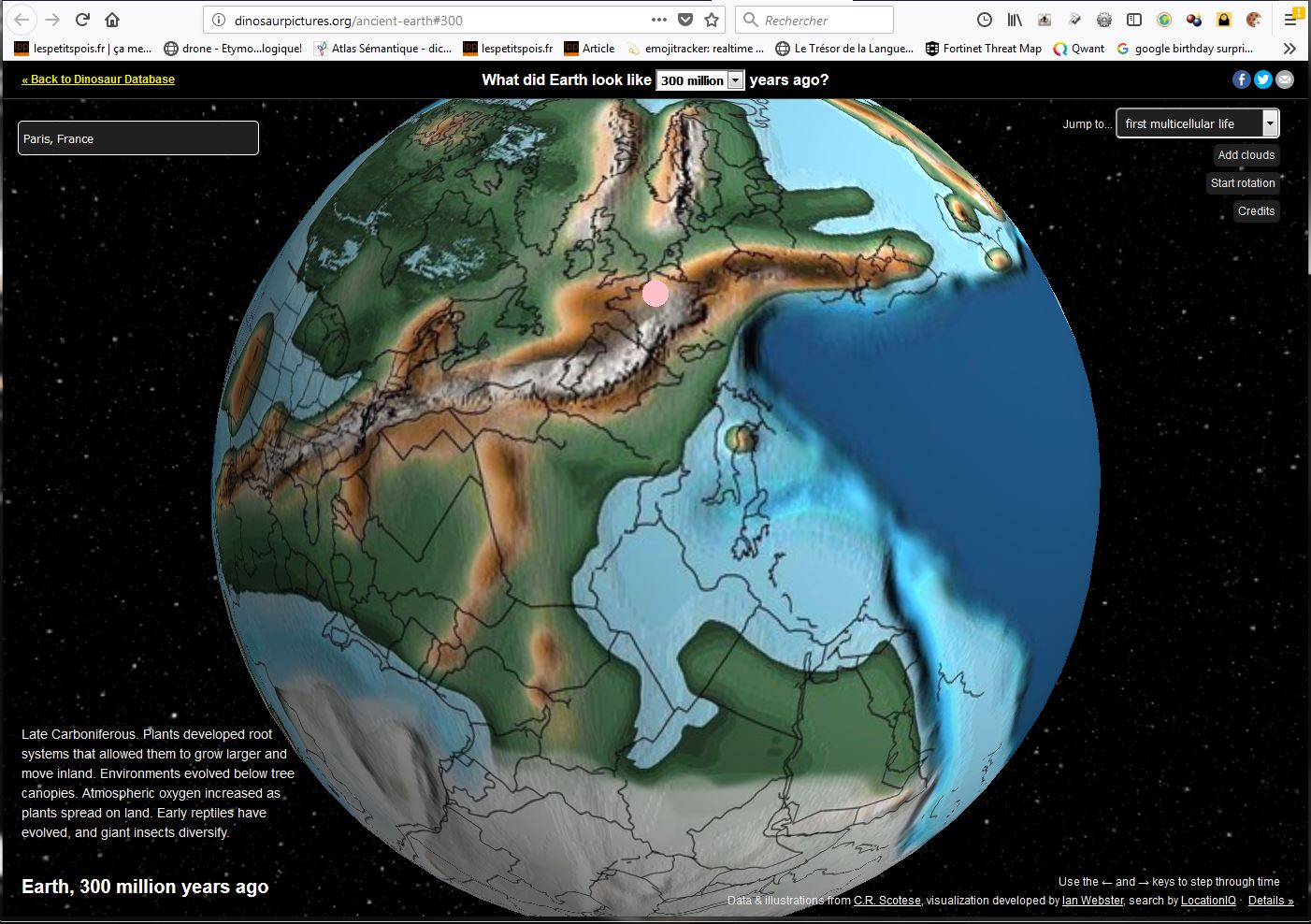Follow the Back to Dinosaur Database link
Screen dimensions: 1311x924
[98, 79]
